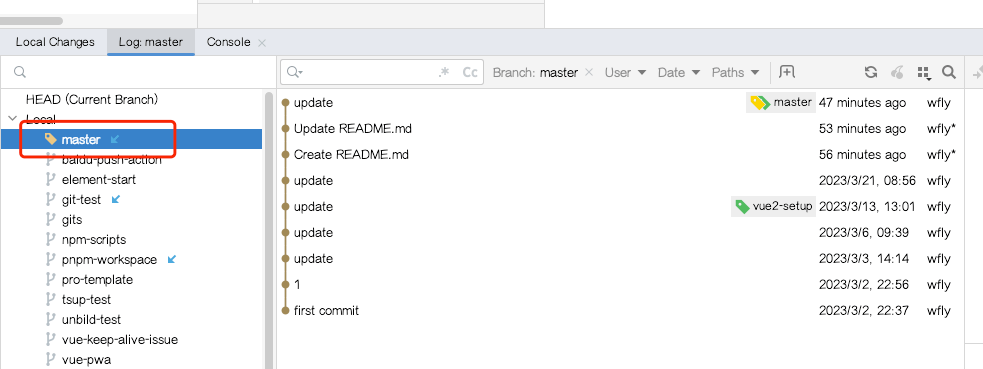983x369 pixels.
Task: Click the 53 minutes ago timestamp
Action: pos(862,128)
